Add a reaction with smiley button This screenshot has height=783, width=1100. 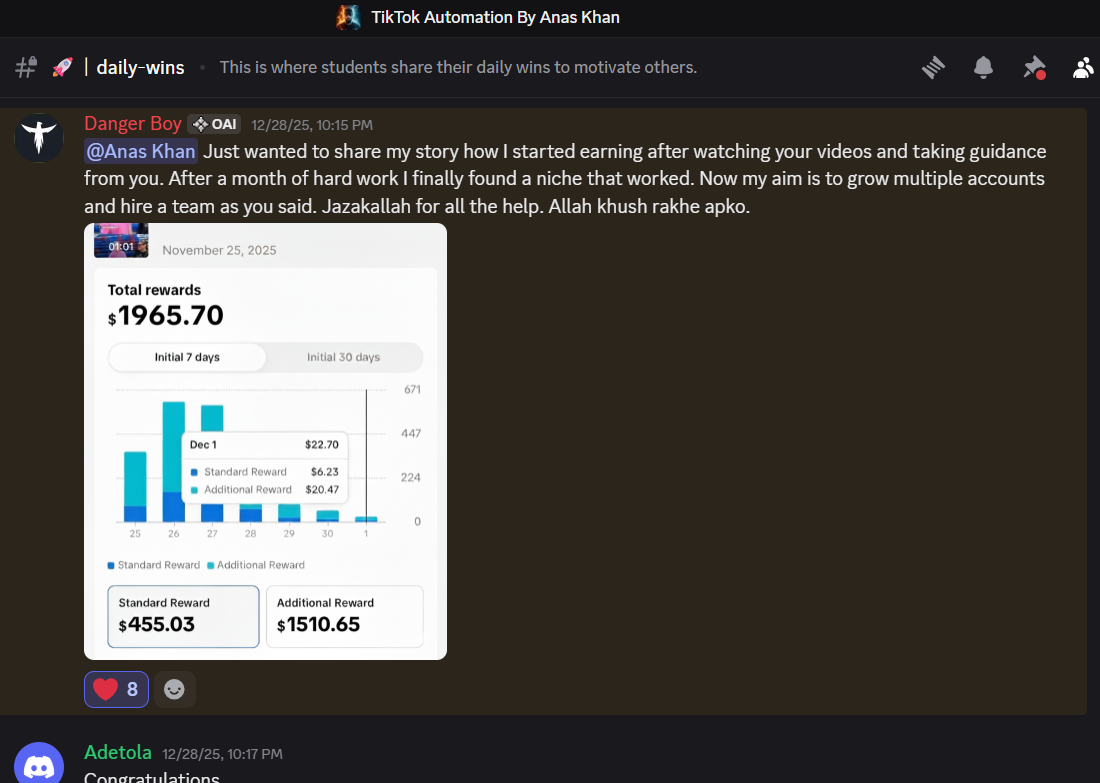[x=174, y=690]
